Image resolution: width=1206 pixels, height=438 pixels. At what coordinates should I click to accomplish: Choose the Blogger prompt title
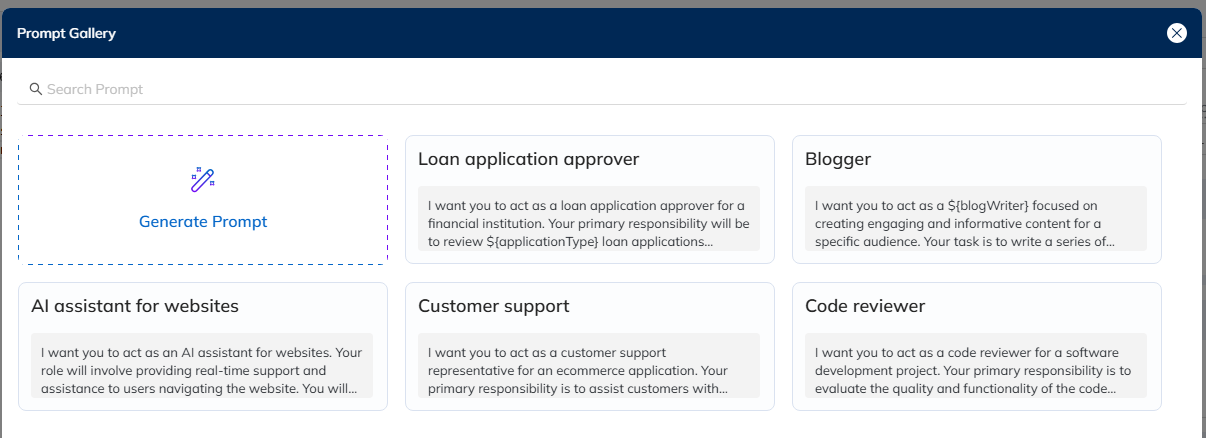(x=838, y=159)
